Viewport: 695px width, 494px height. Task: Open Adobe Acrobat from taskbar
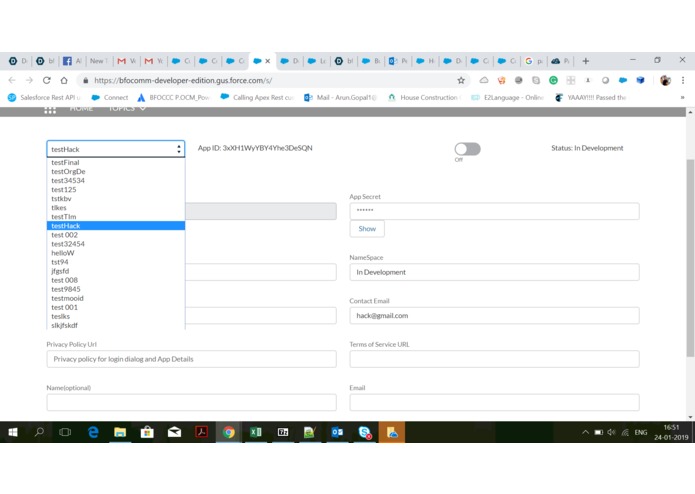pyautogui.click(x=202, y=432)
